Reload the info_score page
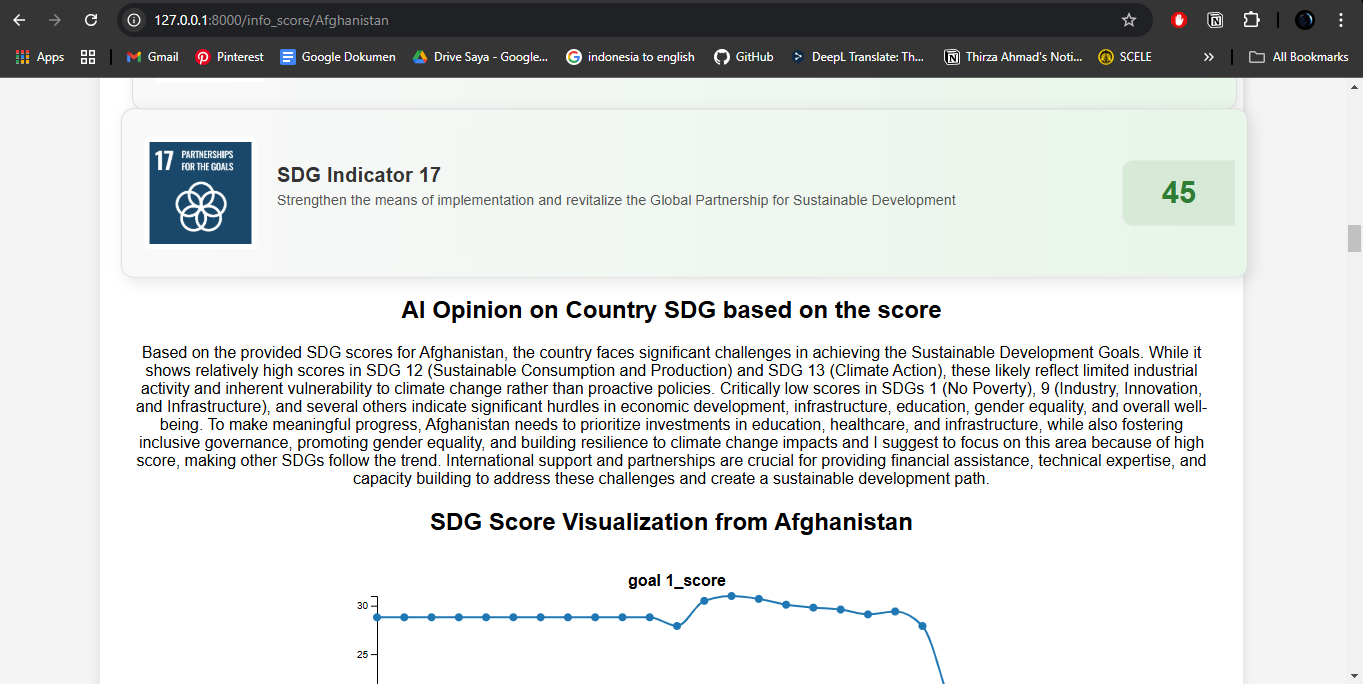The height and width of the screenshot is (684, 1363). click(x=91, y=19)
